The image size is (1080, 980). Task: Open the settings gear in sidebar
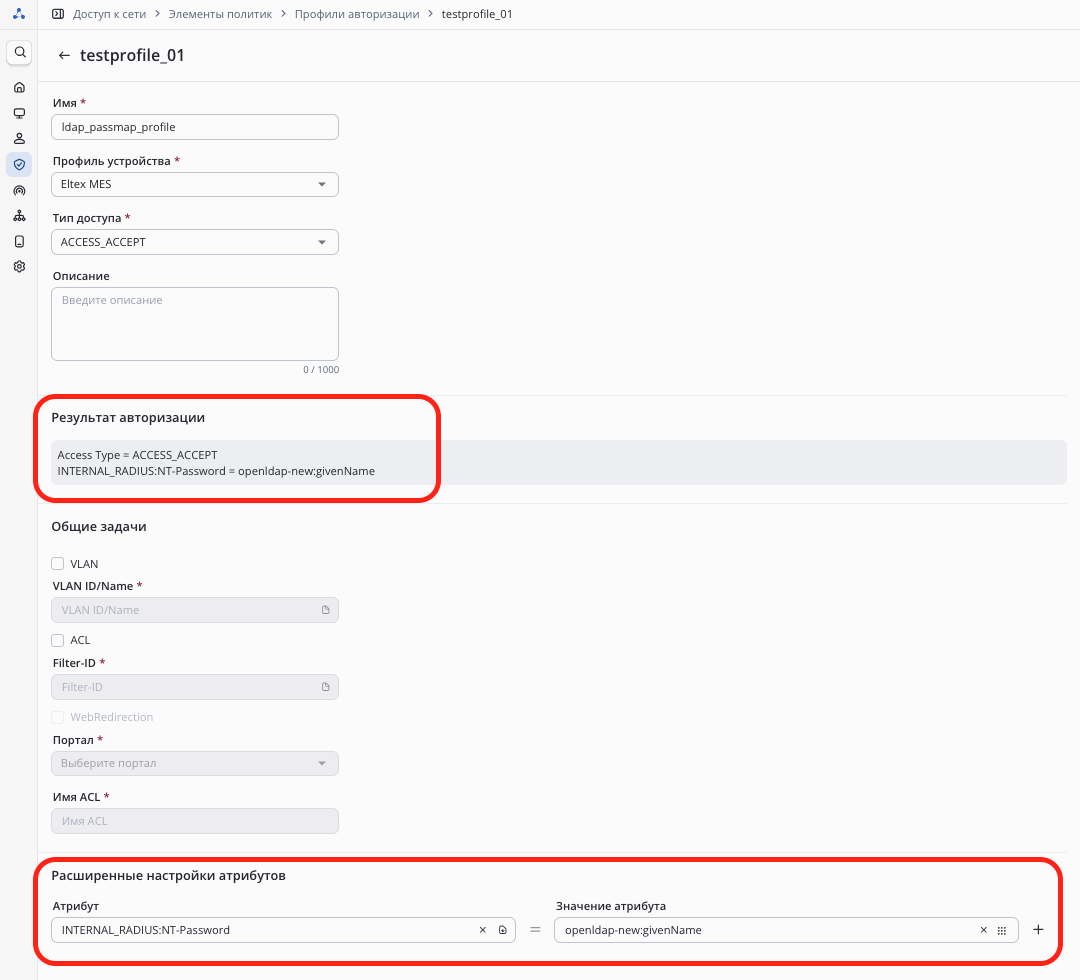coord(19,267)
